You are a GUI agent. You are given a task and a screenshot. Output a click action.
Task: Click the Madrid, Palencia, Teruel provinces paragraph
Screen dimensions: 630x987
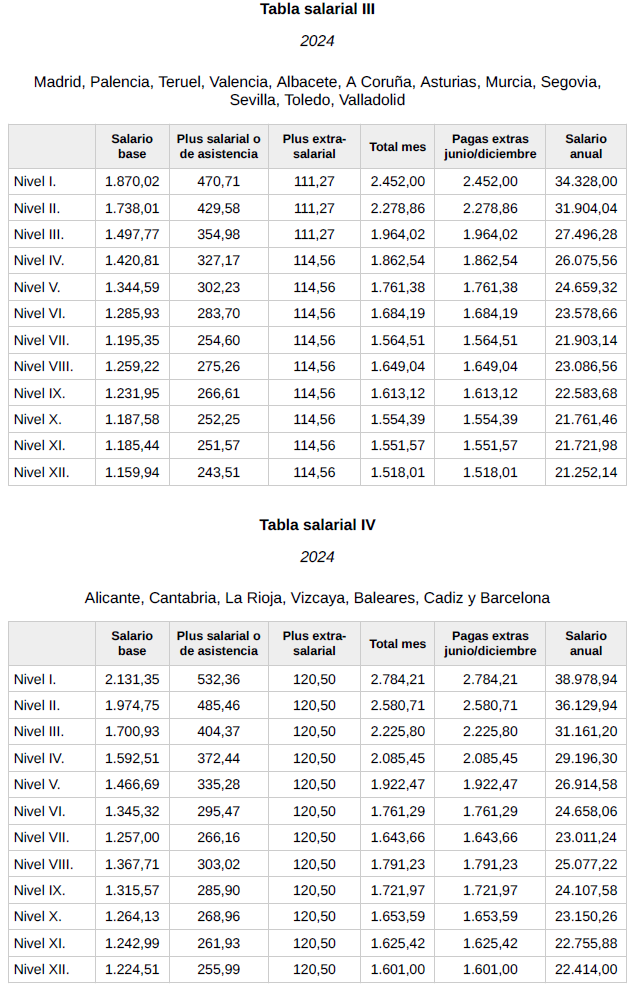pos(317,91)
